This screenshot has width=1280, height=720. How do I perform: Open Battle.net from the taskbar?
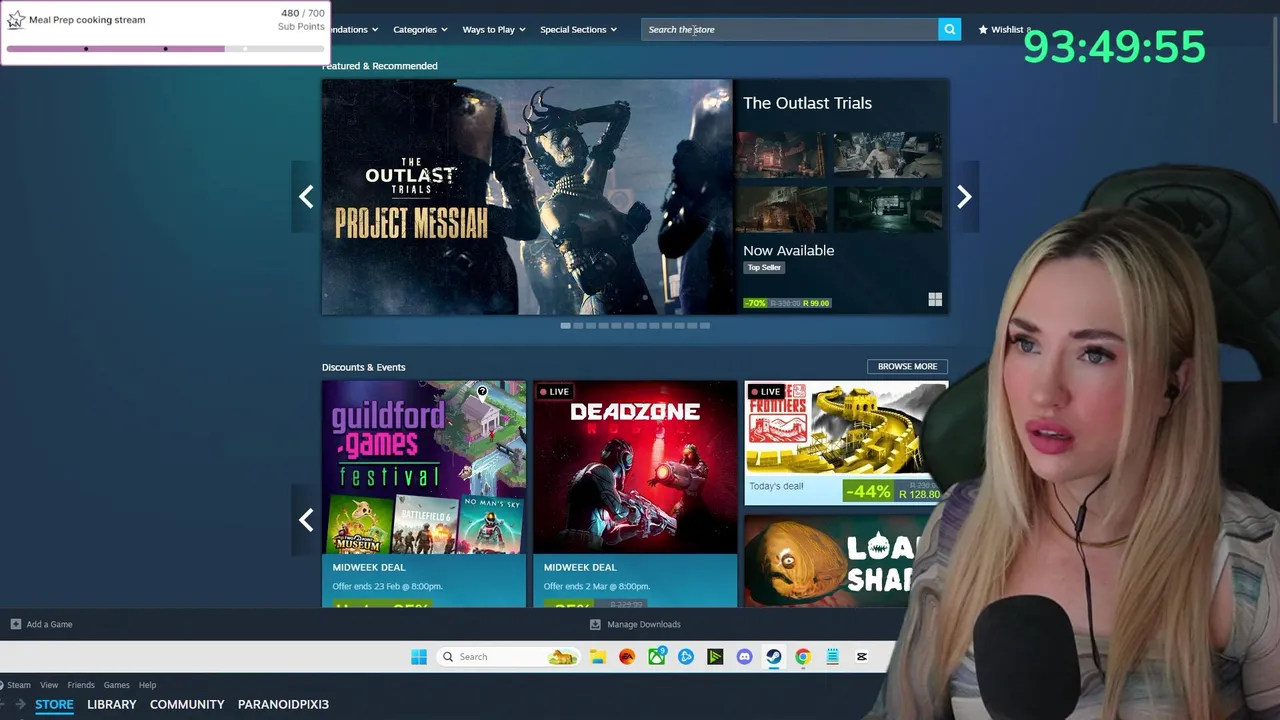point(686,657)
